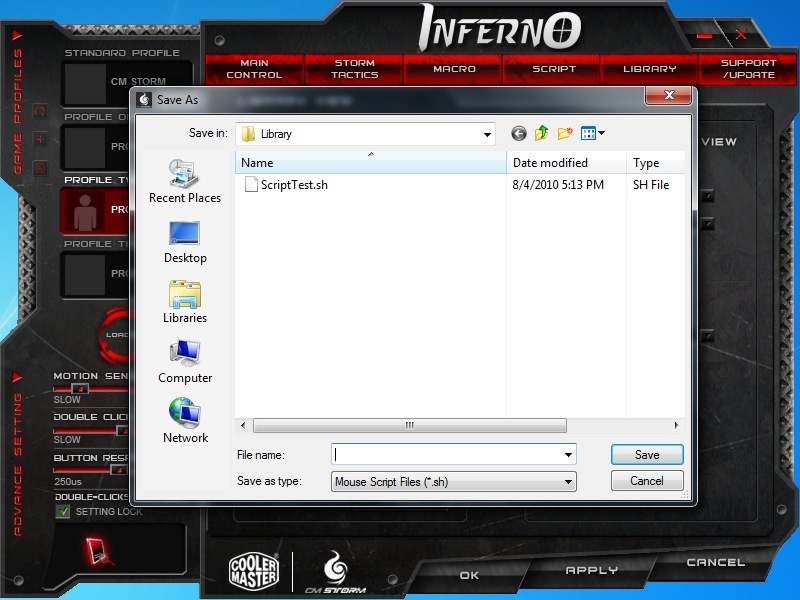Open the Macro tab
The height and width of the screenshot is (600, 800).
coord(452,69)
